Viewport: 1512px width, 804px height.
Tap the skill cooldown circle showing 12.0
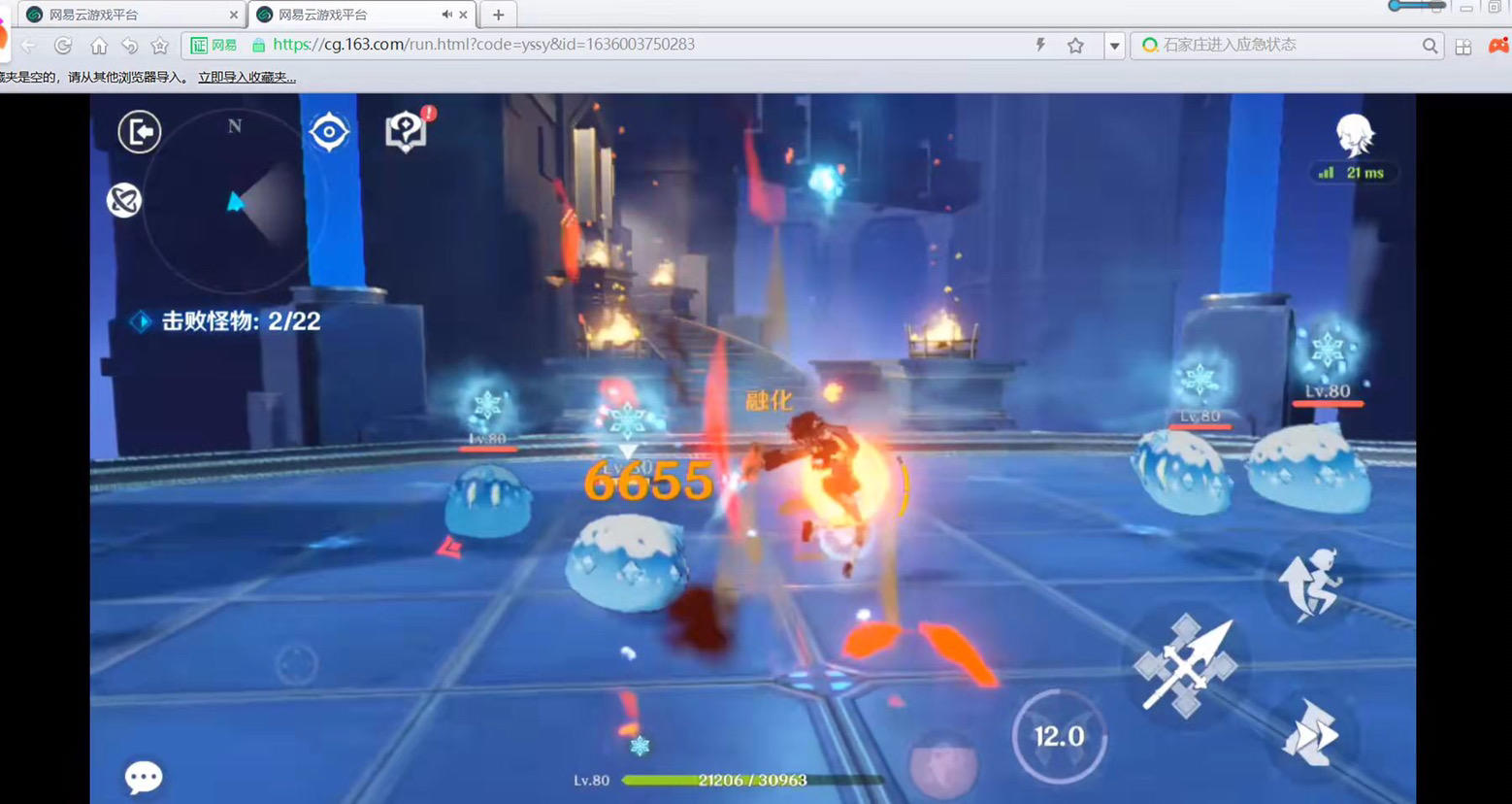1059,736
